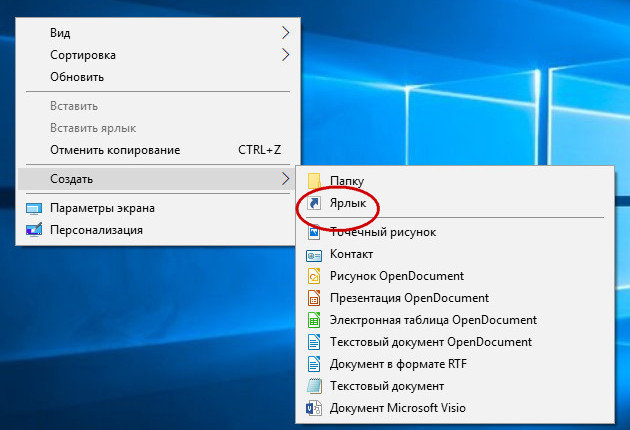630x430 pixels.
Task: Choose Отменить копирование
Action: 158,150
